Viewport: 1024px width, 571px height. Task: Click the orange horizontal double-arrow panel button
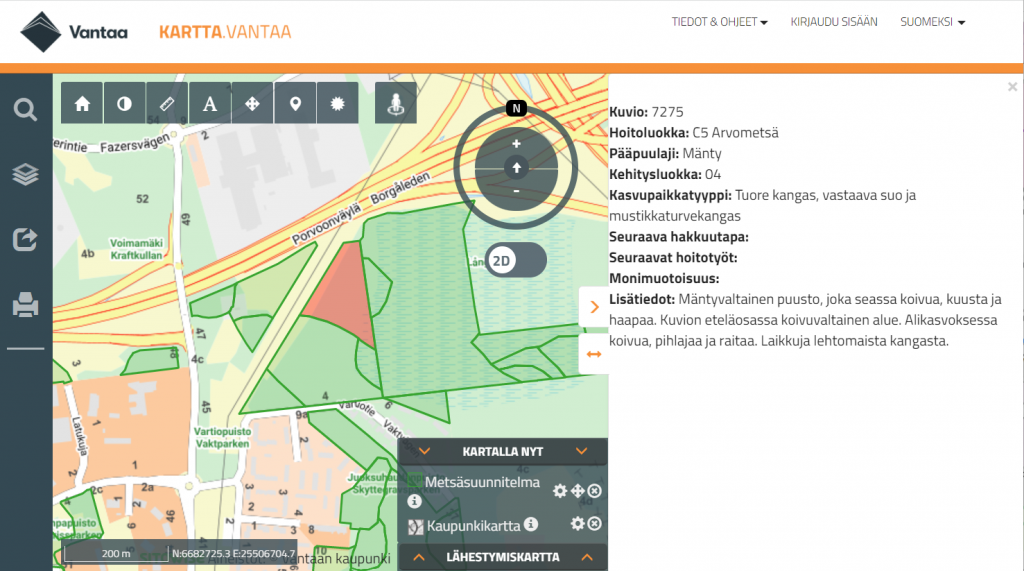(x=594, y=354)
